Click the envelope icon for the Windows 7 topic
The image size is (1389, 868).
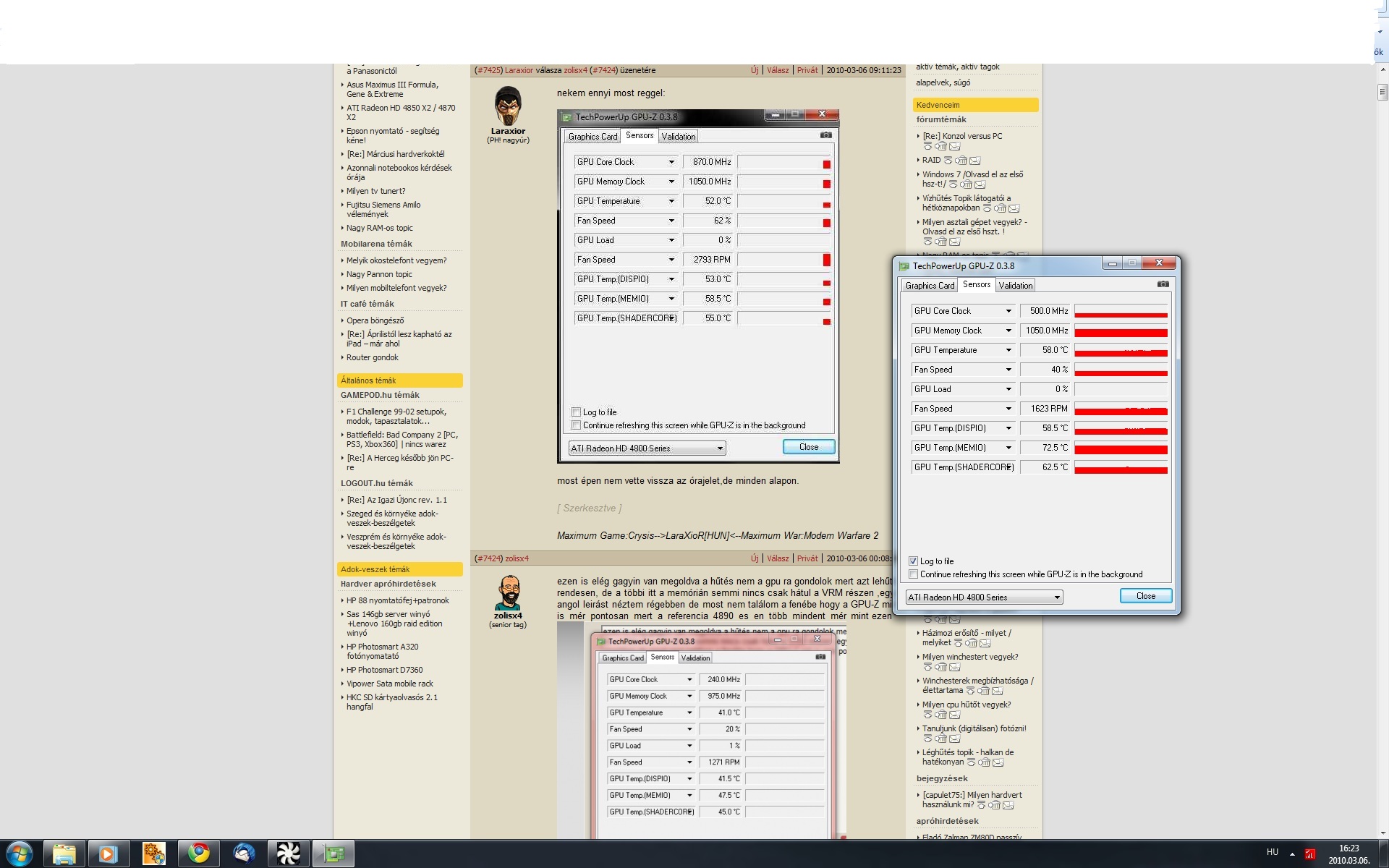pyautogui.click(x=980, y=184)
